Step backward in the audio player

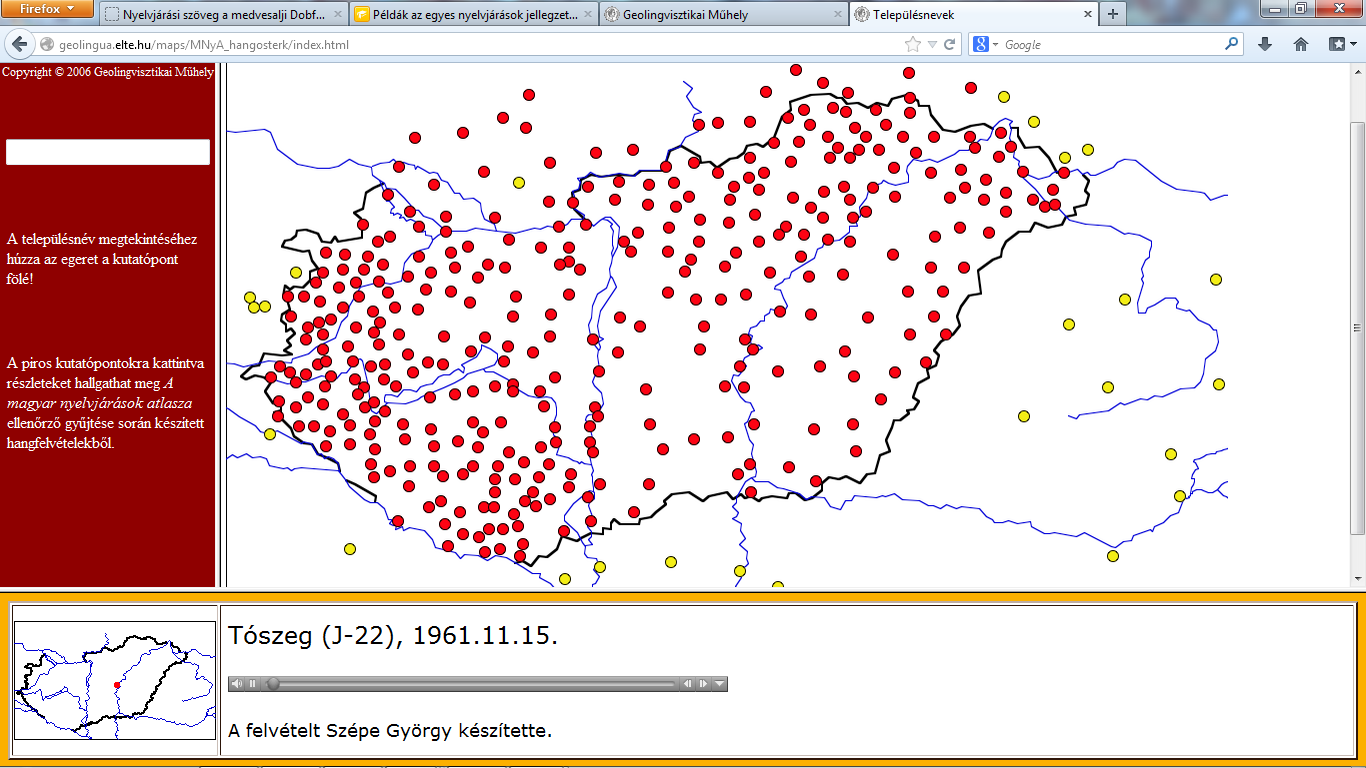[x=688, y=684]
